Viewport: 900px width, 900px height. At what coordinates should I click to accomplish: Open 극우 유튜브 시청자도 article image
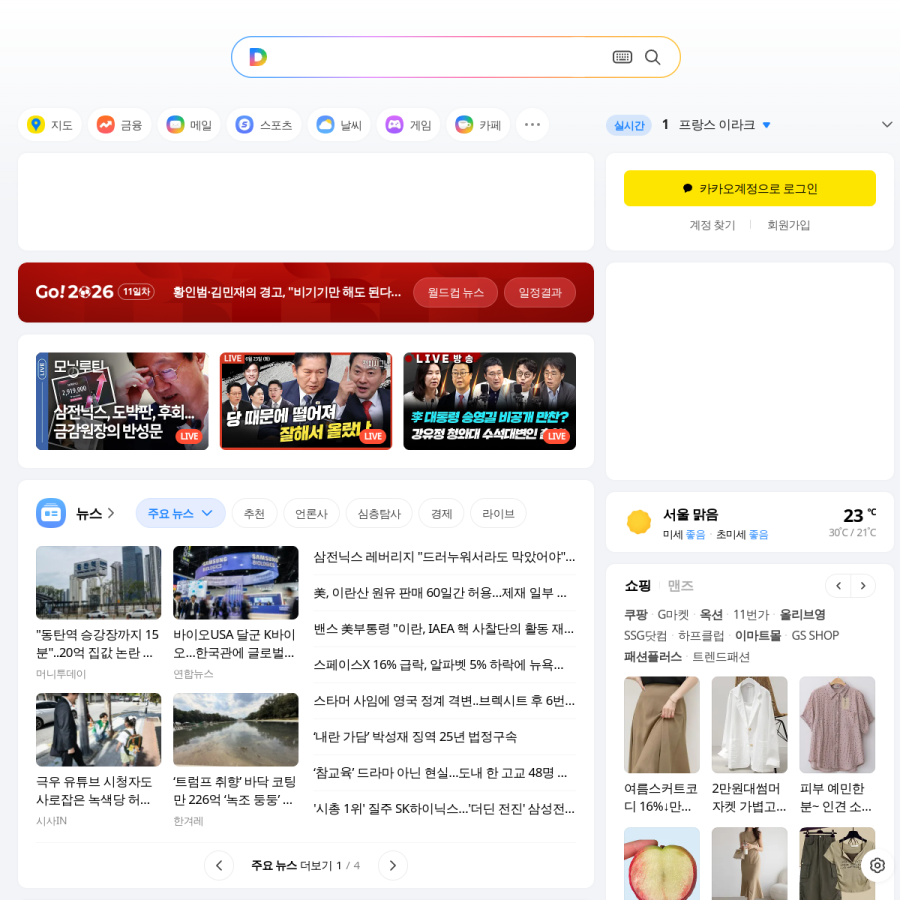[99, 730]
